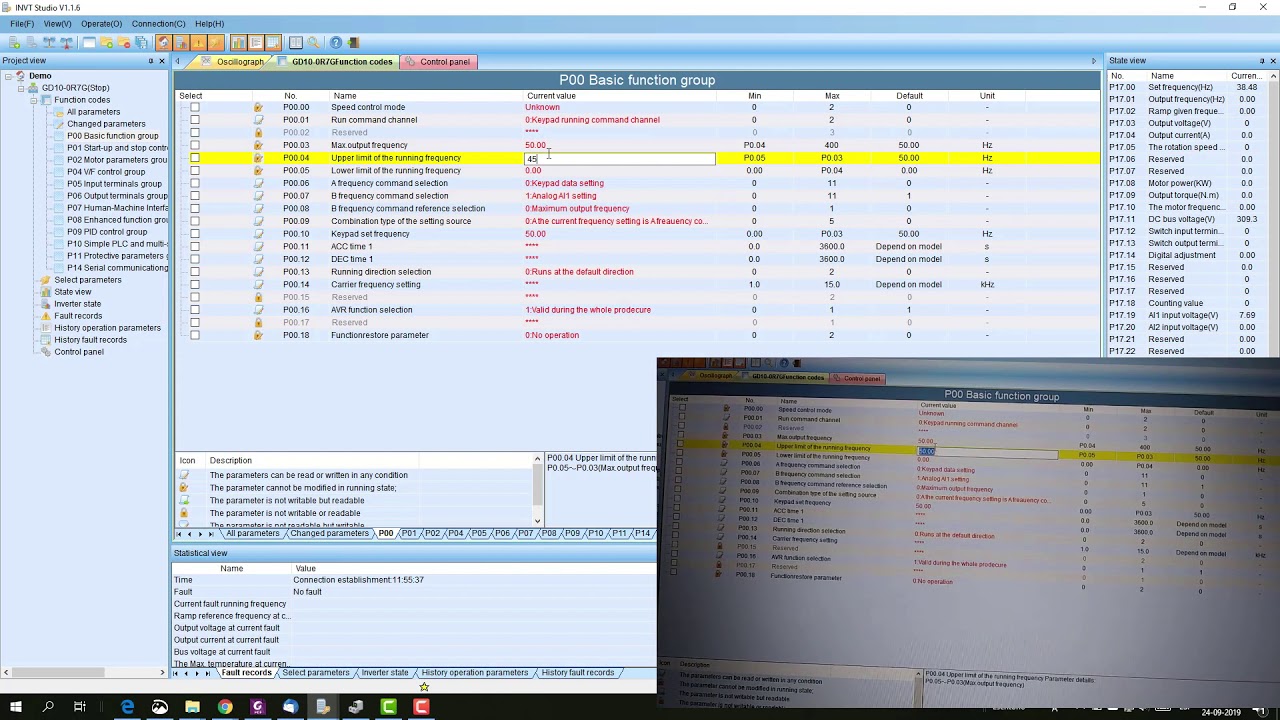Screen dimensions: 1280x720
Task: Tick the checkbox for P00.01 Run command channel
Action: 195,120
